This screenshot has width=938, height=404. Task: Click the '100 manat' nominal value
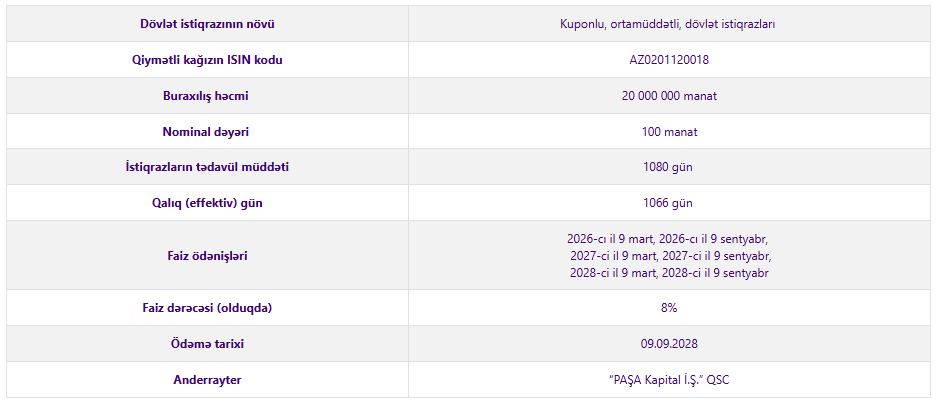669,132
